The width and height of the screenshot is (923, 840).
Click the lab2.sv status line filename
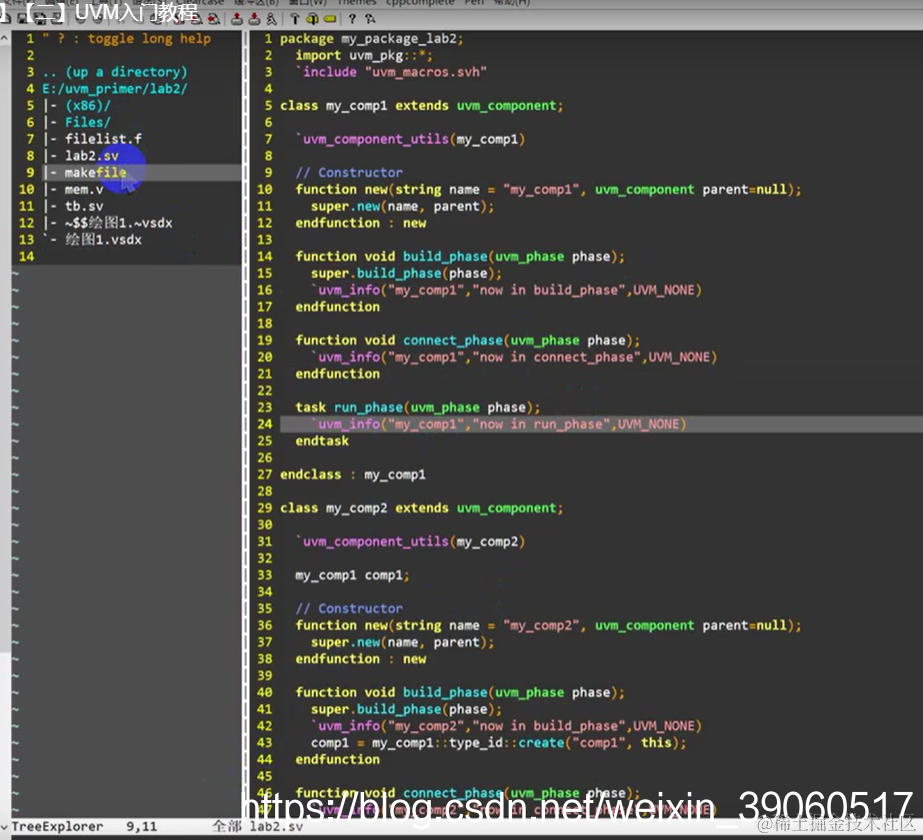pos(276,826)
